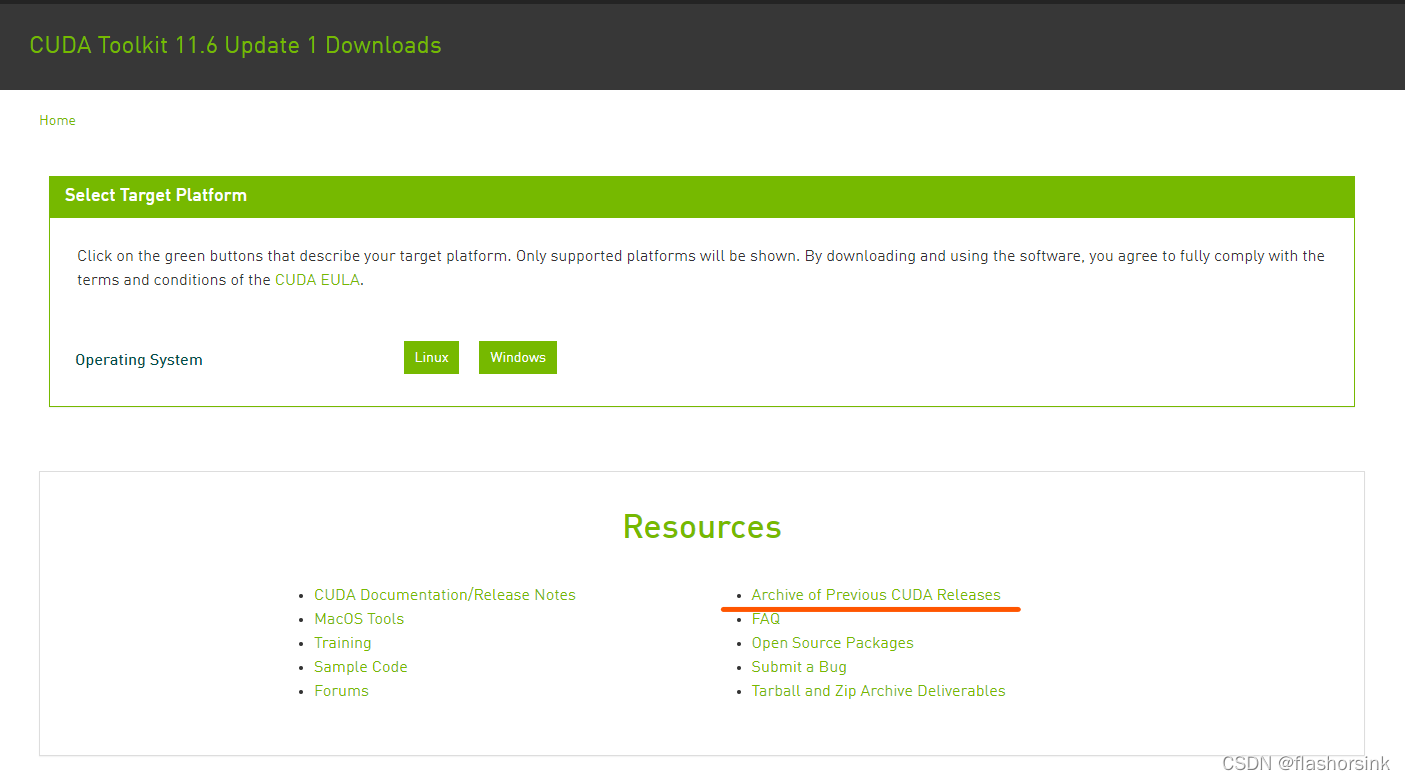Open the CUDA EULA link

click(317, 280)
